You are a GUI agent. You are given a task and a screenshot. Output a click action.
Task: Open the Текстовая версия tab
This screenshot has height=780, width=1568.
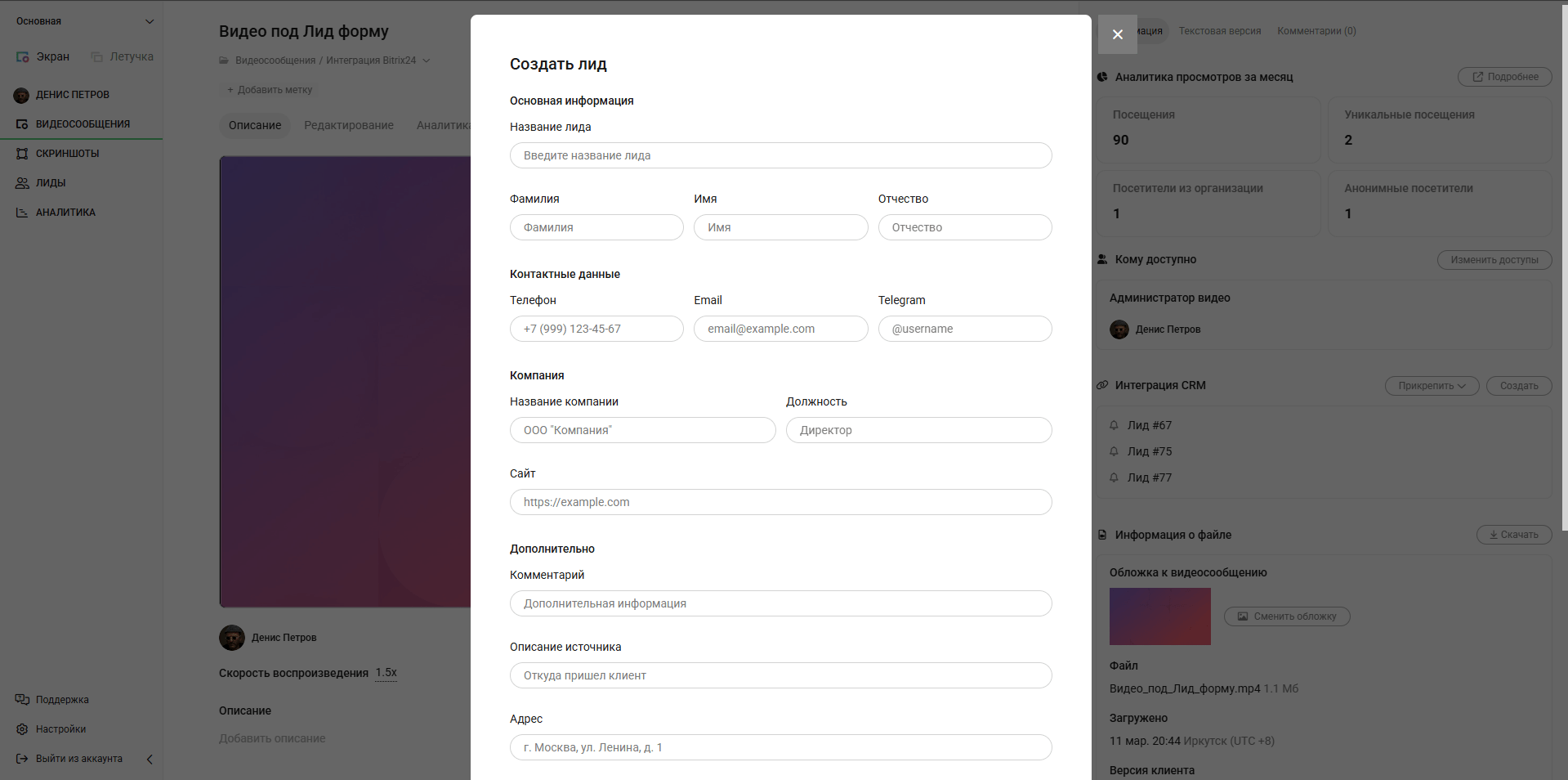(1219, 31)
